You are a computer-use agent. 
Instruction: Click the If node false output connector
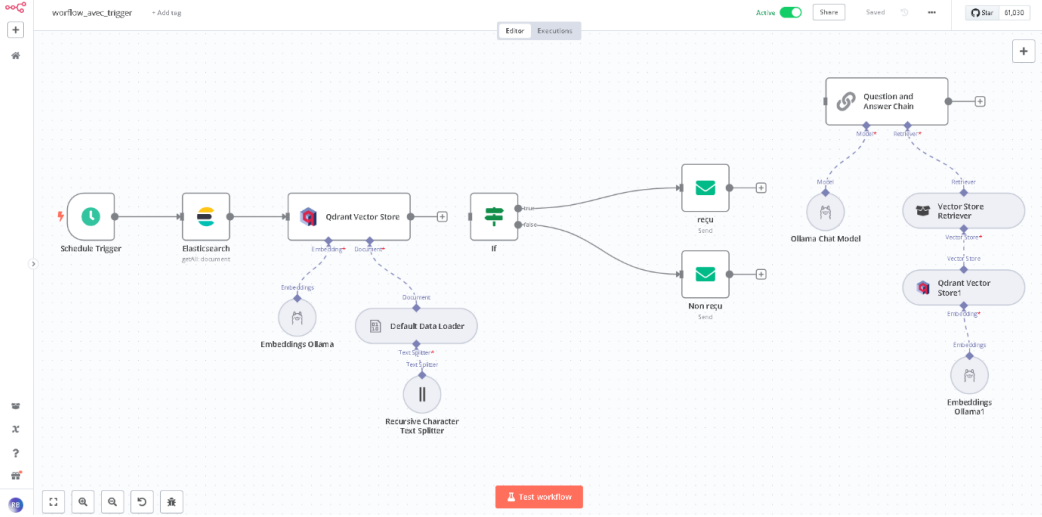pos(518,225)
